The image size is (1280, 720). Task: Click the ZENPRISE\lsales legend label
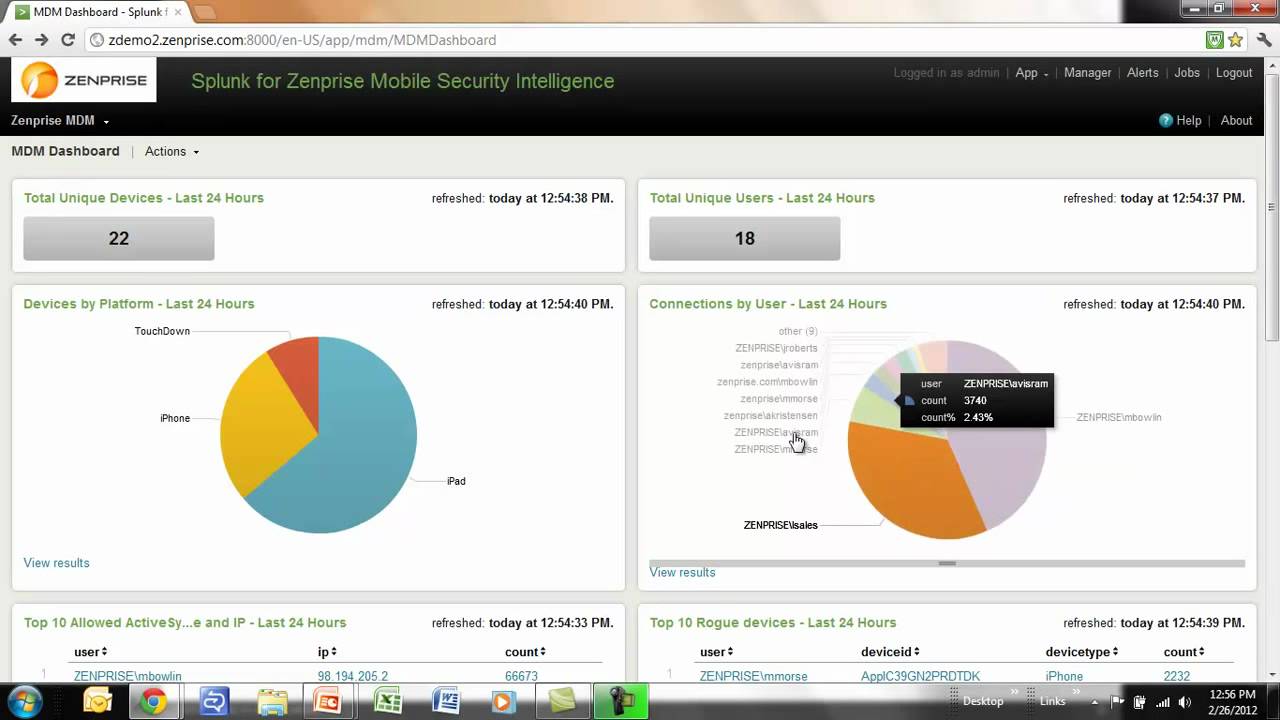pos(781,525)
